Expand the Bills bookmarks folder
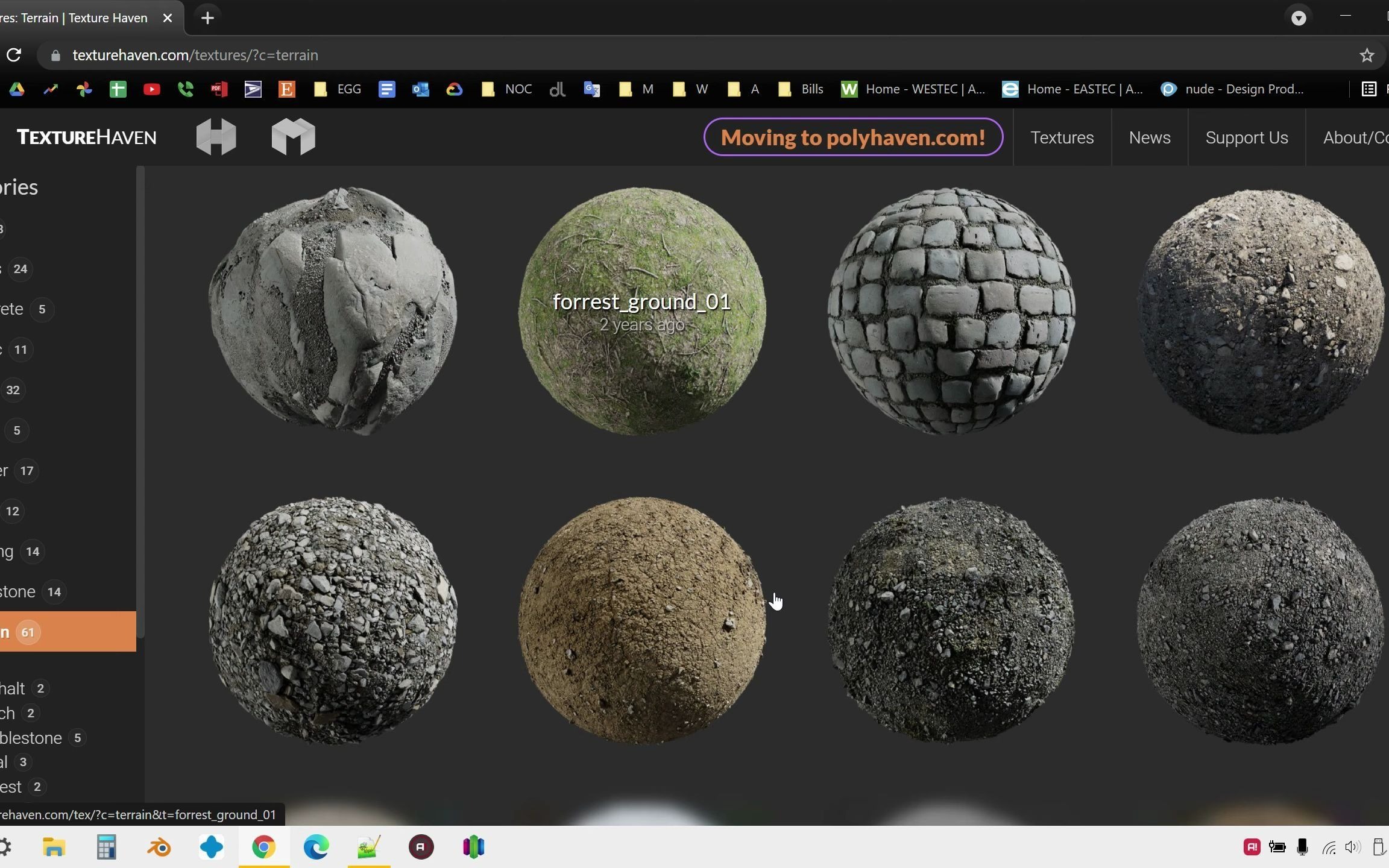The image size is (1389, 868). pos(801,90)
